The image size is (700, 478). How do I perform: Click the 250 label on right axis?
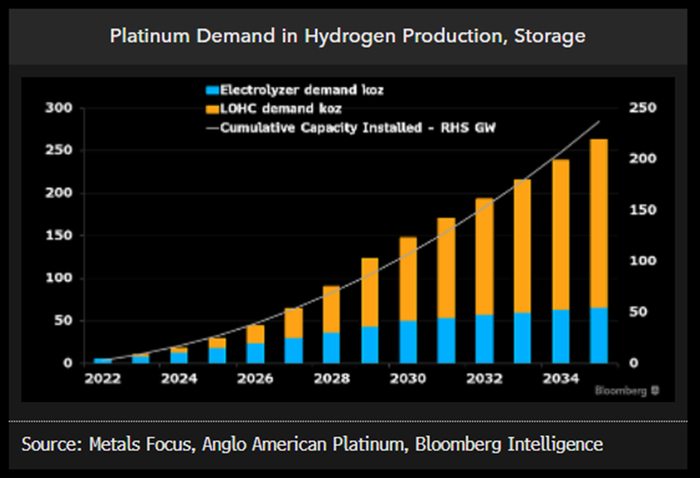point(643,108)
